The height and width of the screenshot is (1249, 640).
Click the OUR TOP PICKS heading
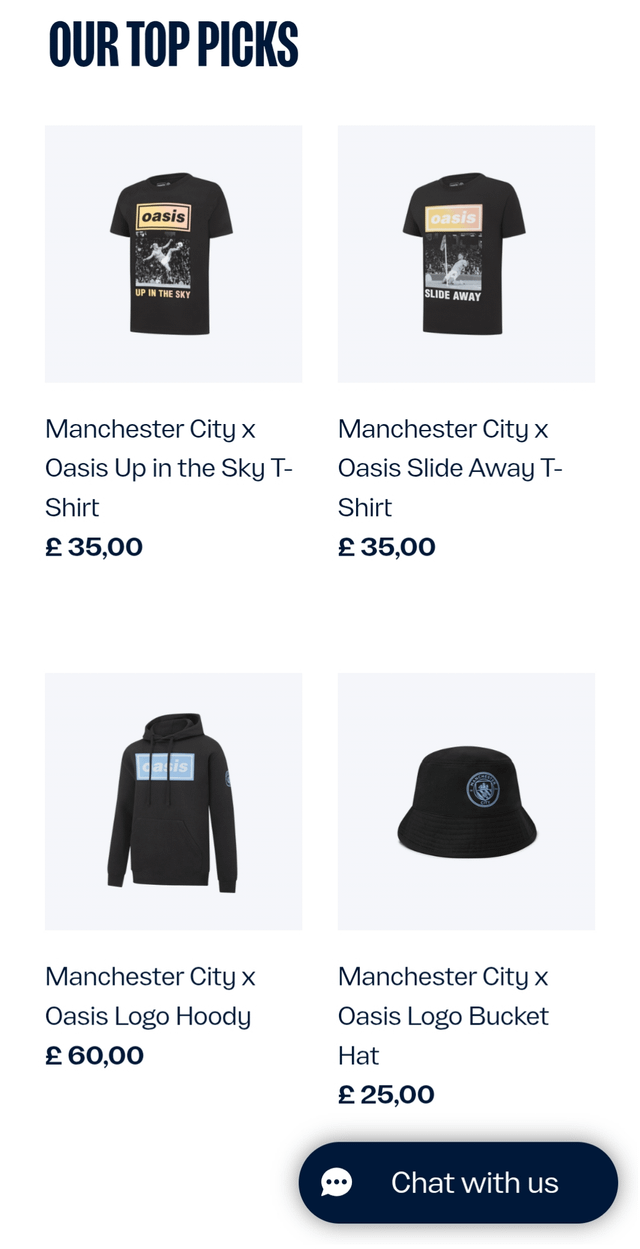(173, 44)
